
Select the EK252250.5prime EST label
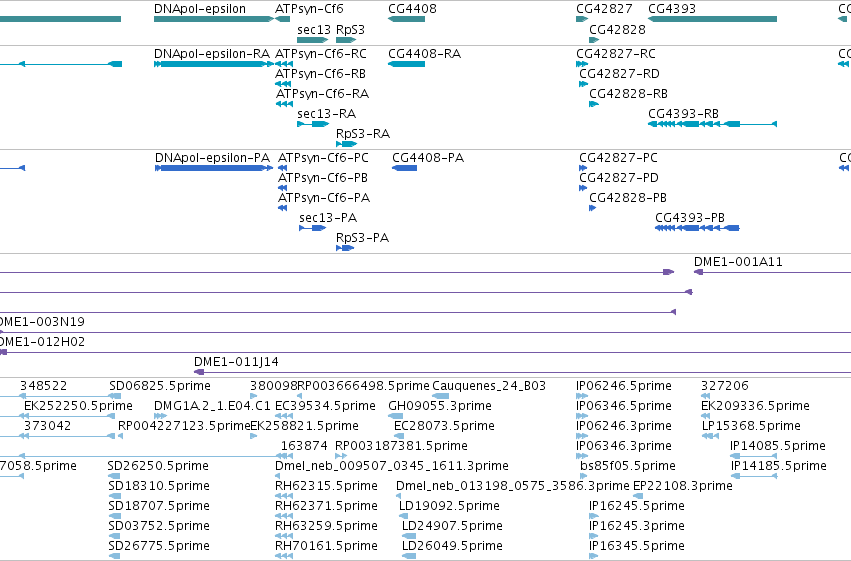click(x=78, y=406)
